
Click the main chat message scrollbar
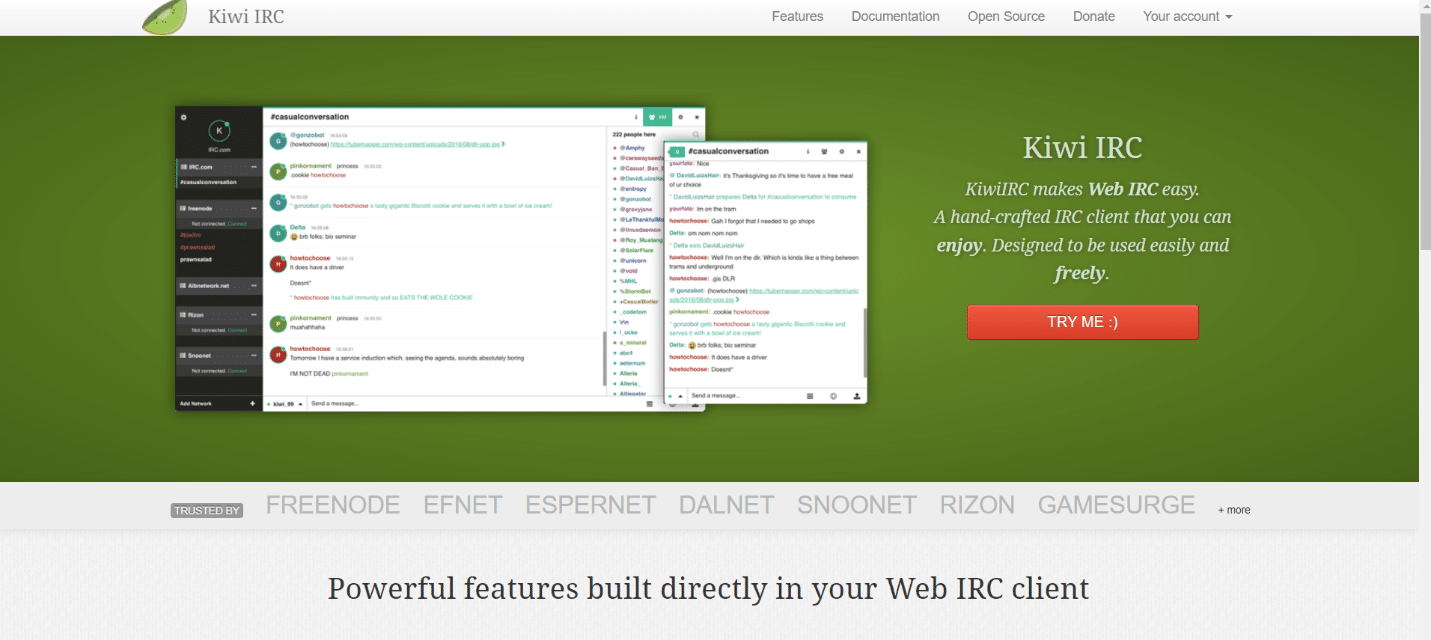point(604,358)
